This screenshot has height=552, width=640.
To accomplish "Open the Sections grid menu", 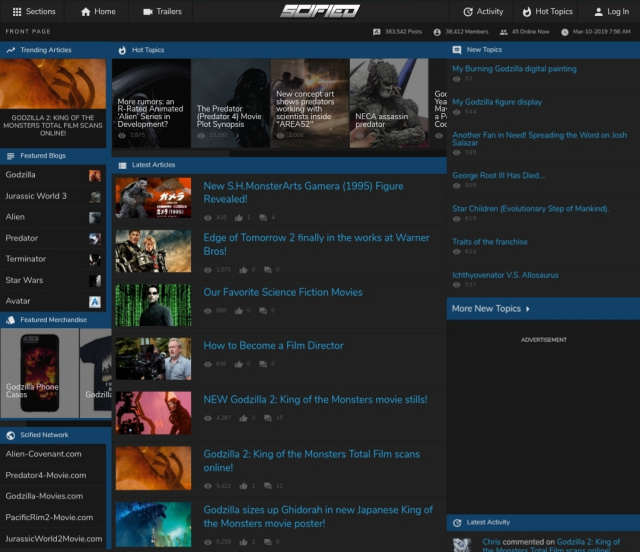I will click(x=34, y=11).
